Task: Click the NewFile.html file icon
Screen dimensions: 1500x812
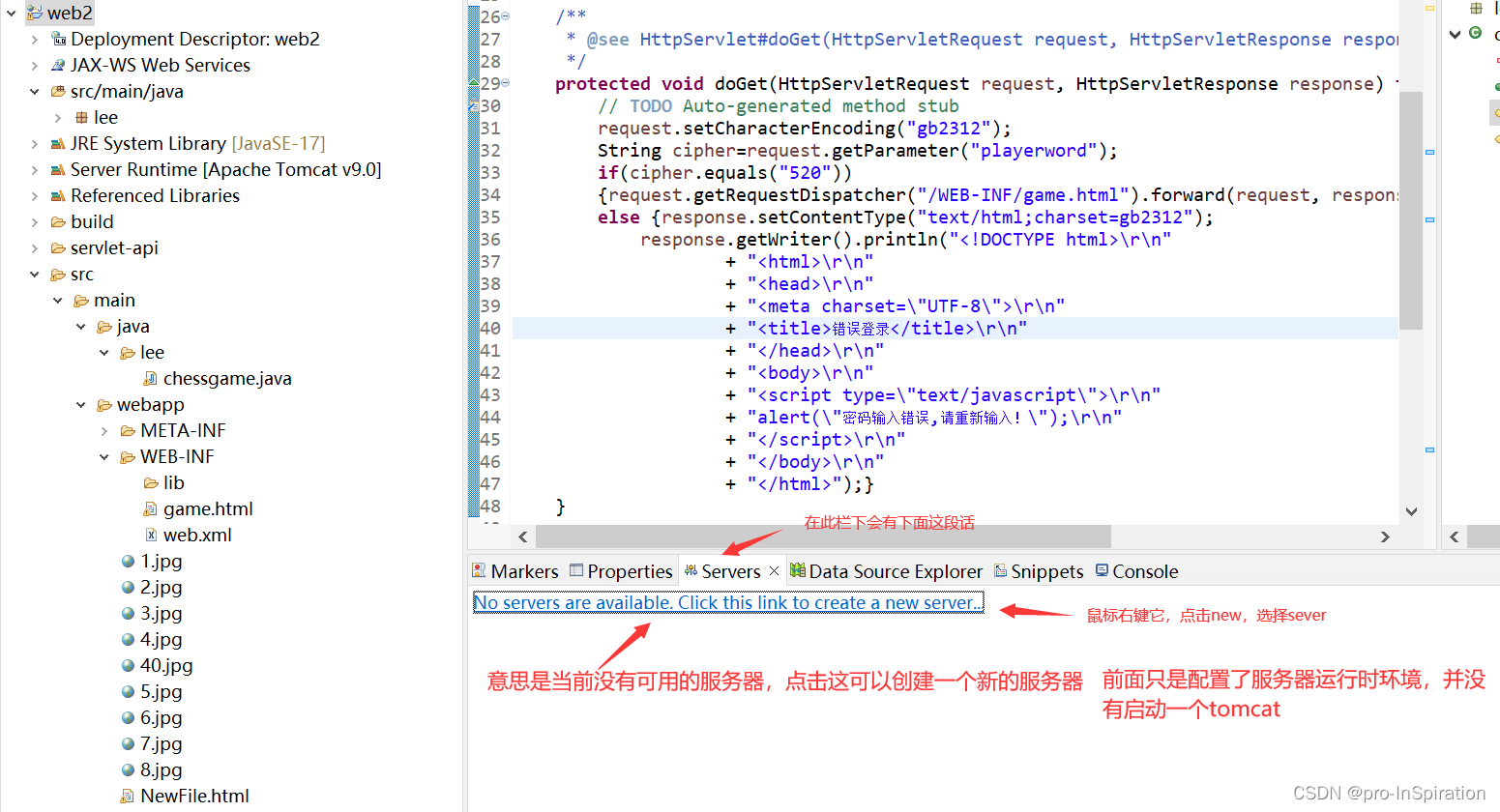Action: [128, 796]
